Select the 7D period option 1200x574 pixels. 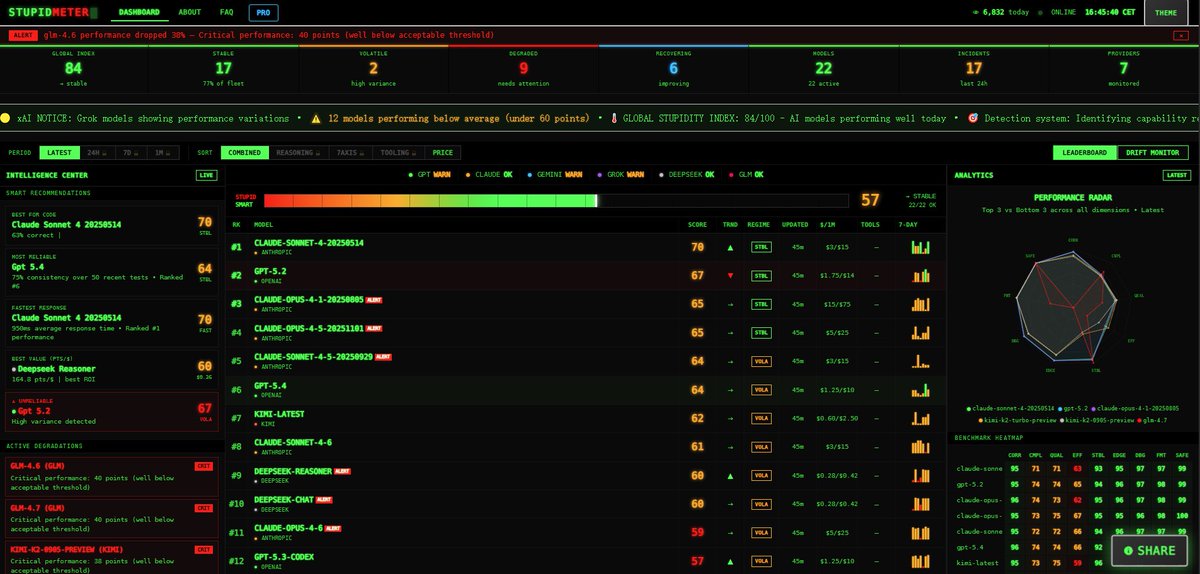[x=128, y=153]
